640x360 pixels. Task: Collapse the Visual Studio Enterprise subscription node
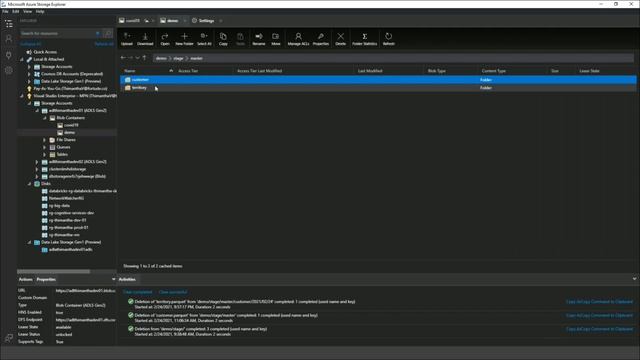pyautogui.click(x=22, y=96)
